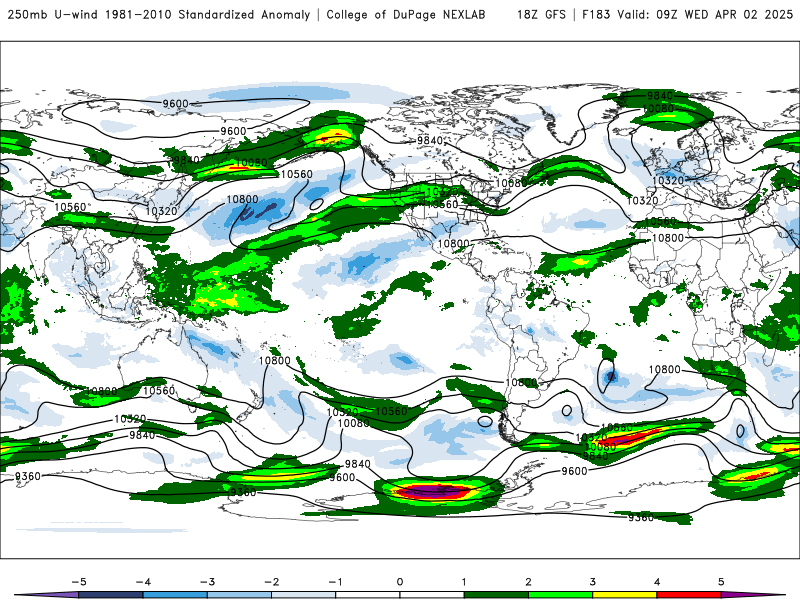The height and width of the screenshot is (600, 800).
Task: Click the '4' colorbar label
Action: tap(657, 582)
